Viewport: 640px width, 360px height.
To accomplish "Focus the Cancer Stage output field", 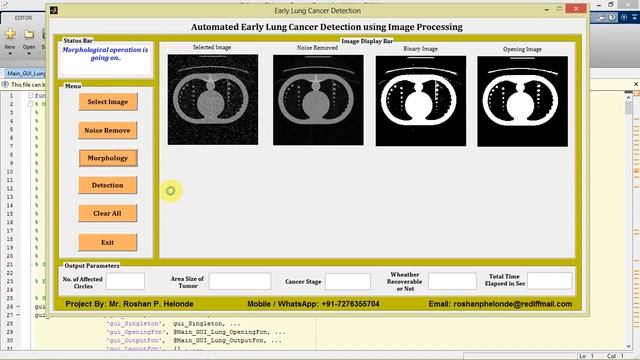I will pos(348,282).
